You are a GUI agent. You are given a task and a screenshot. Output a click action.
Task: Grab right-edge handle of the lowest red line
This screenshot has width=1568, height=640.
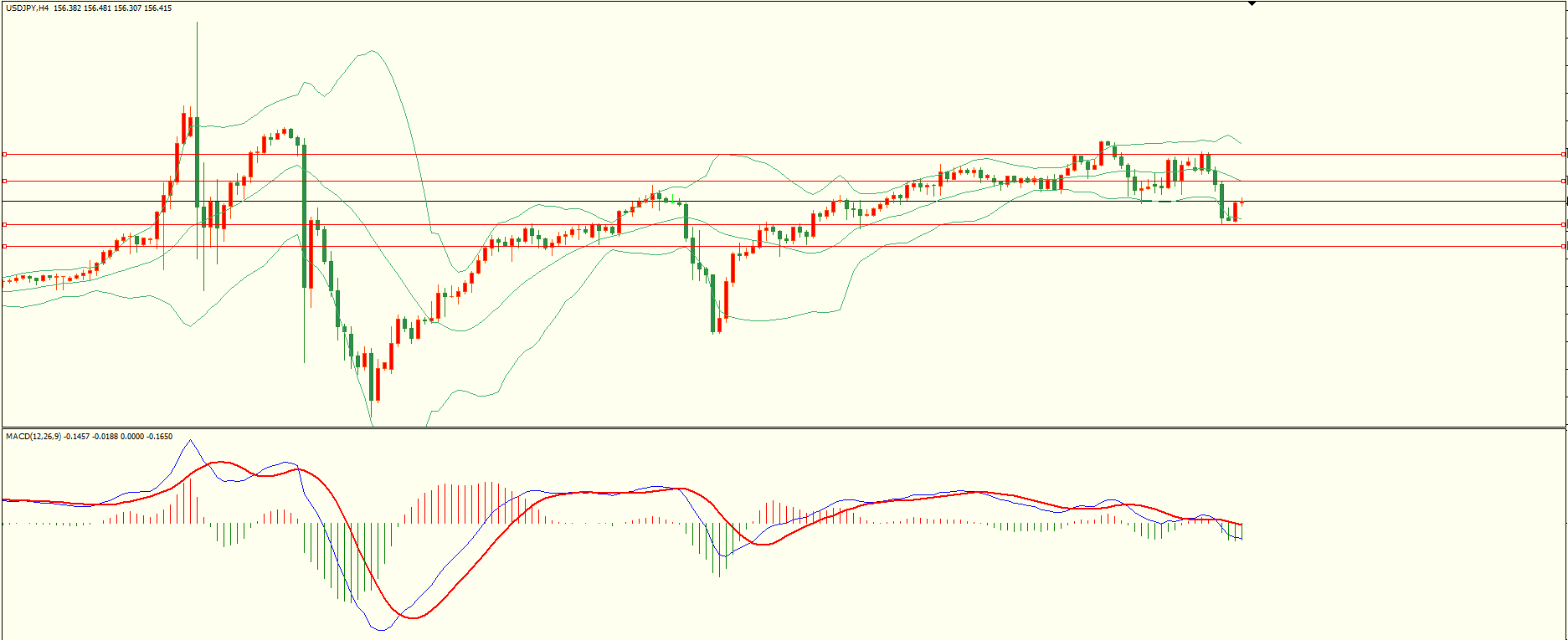coord(1564,246)
